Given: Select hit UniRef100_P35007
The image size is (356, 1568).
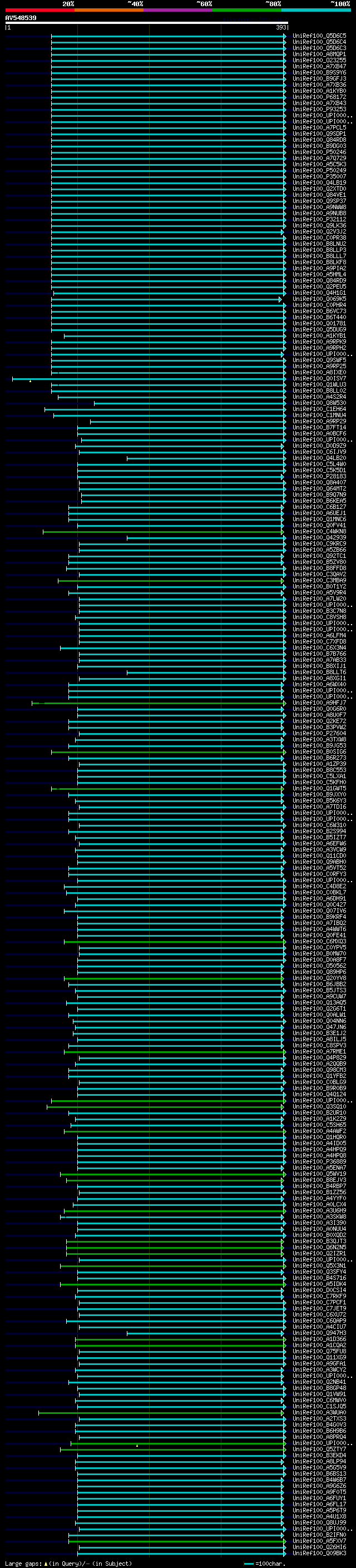Looking at the screenshot, I should pos(319,176).
